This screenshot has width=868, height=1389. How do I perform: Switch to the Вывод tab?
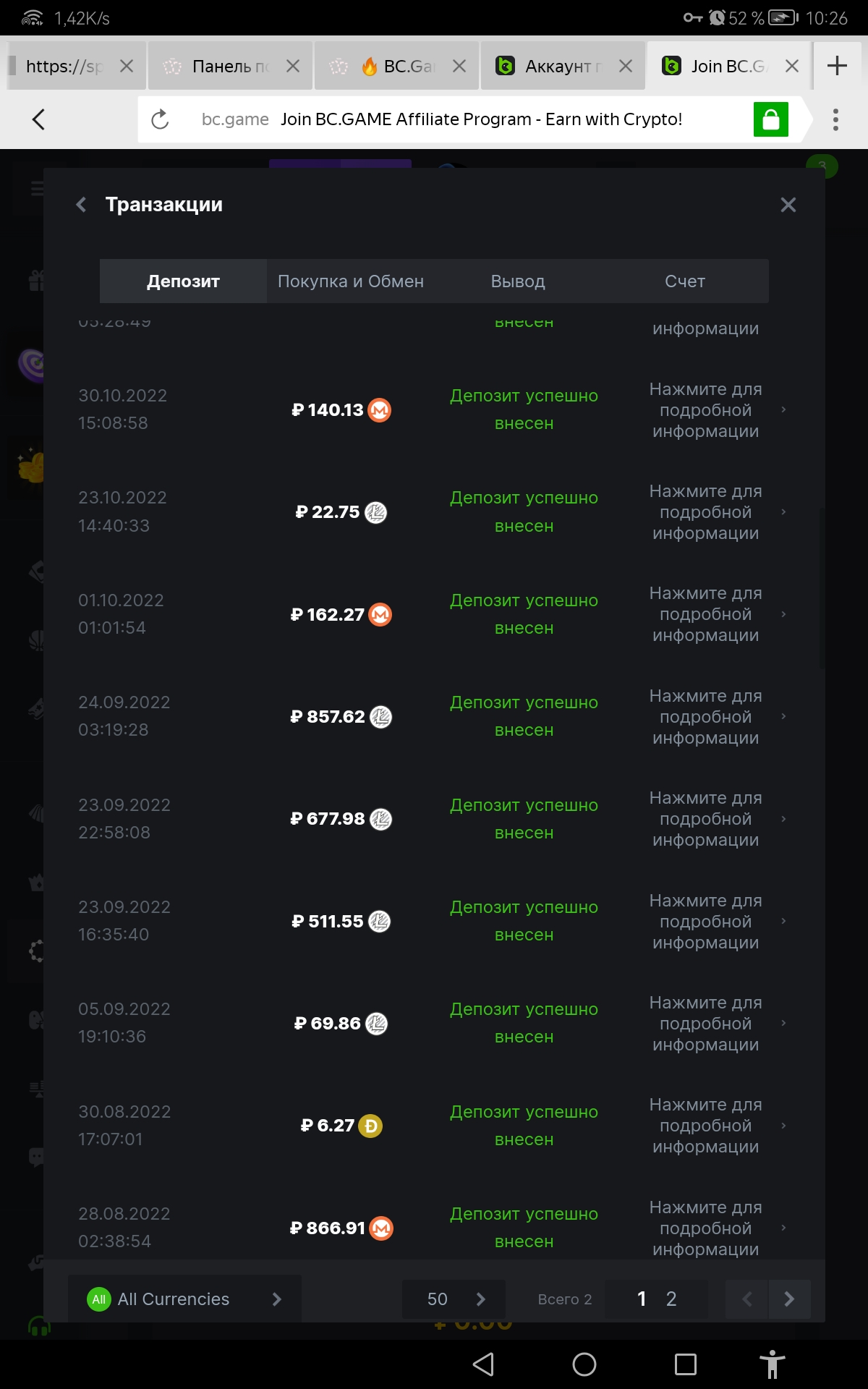(x=518, y=281)
